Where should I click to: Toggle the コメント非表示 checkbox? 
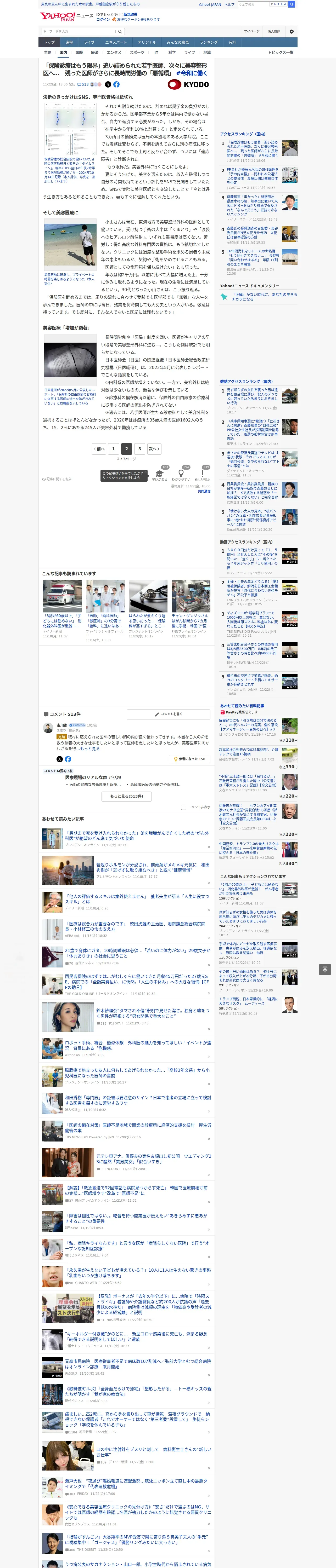(x=183, y=807)
